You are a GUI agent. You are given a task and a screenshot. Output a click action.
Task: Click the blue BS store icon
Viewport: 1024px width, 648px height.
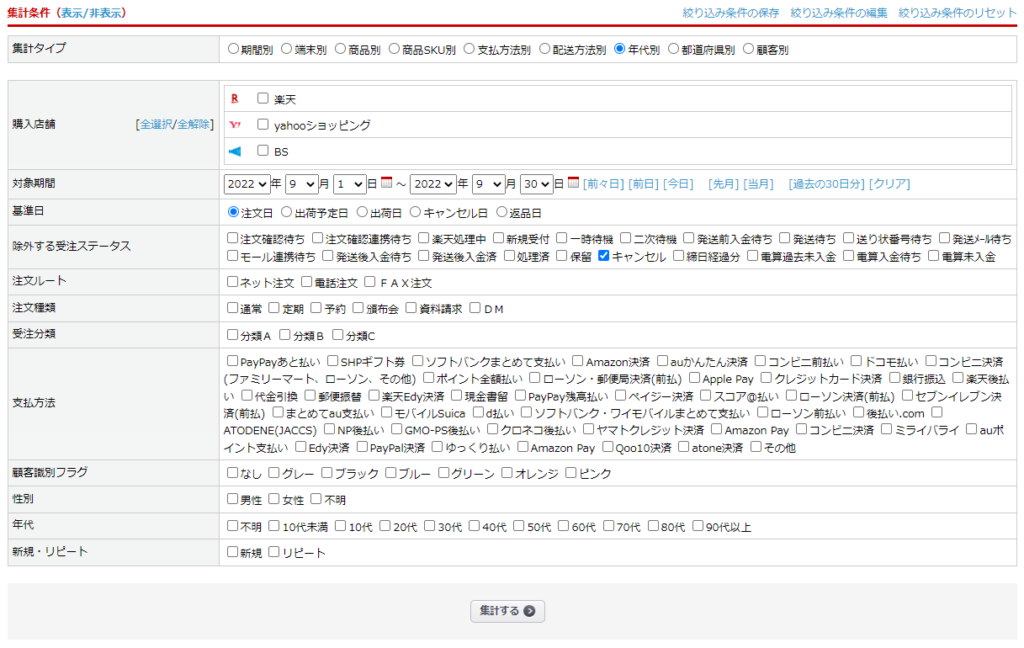pyautogui.click(x=235, y=151)
